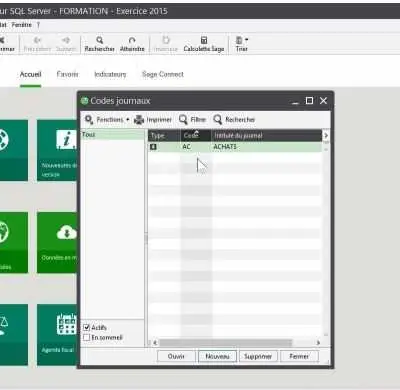The width and height of the screenshot is (400, 390).
Task: Click the Filtrer icon in Codes journaux
Action: click(x=183, y=119)
